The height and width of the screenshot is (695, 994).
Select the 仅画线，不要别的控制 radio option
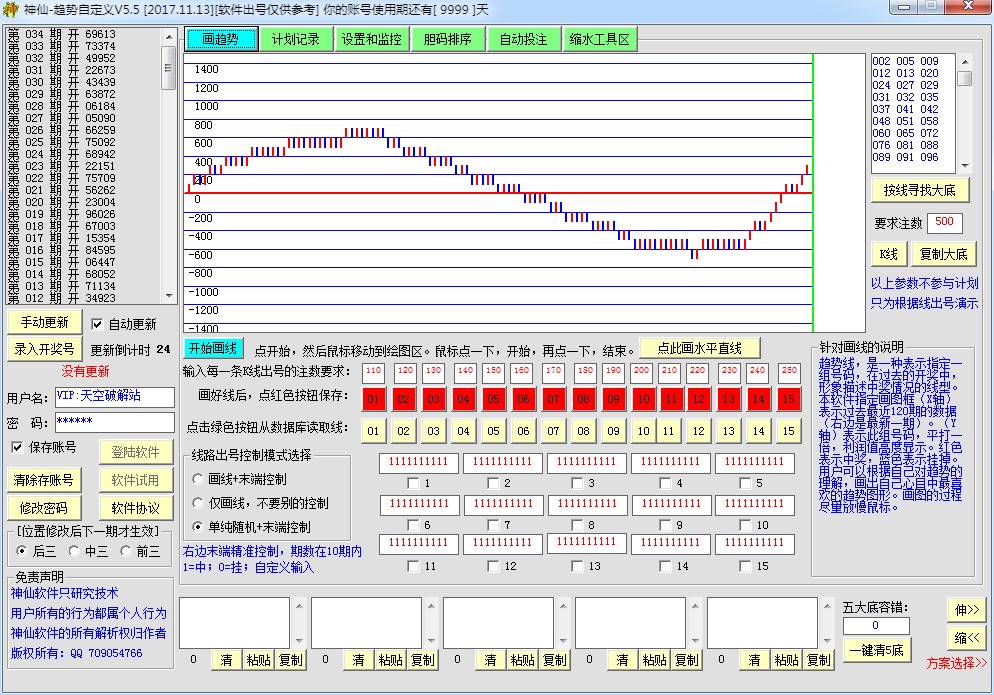point(198,503)
